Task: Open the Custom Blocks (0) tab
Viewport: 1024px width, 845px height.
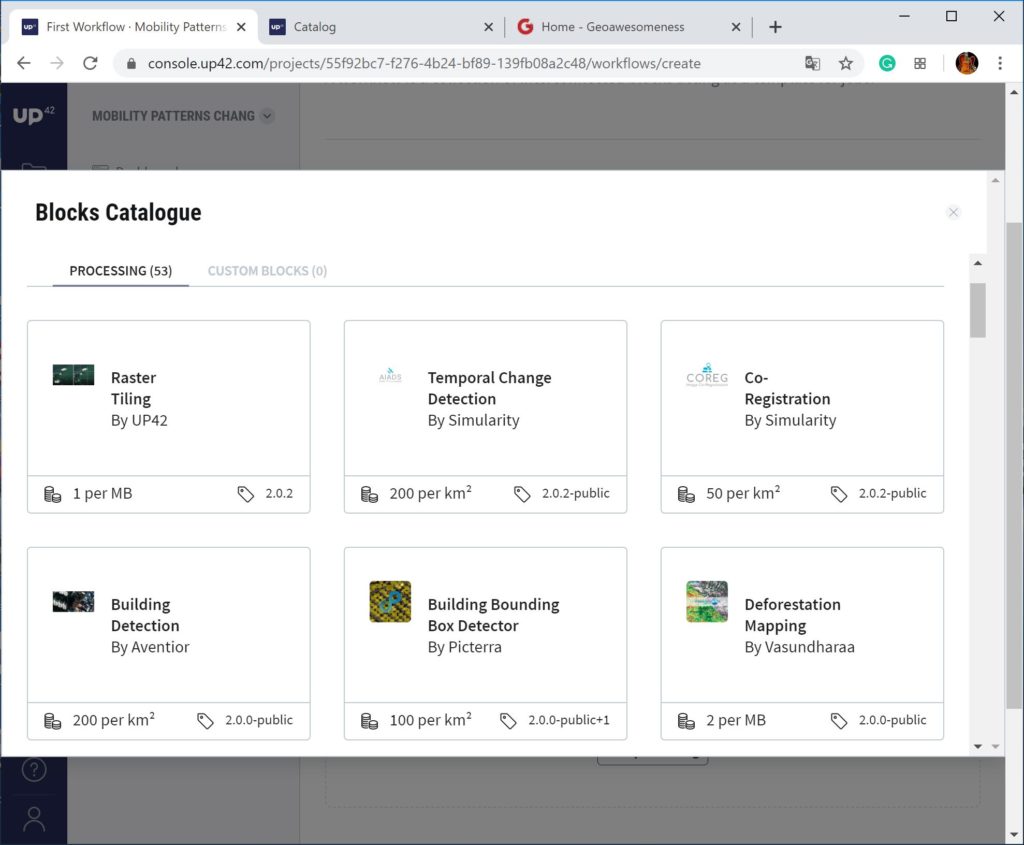Action: (267, 270)
